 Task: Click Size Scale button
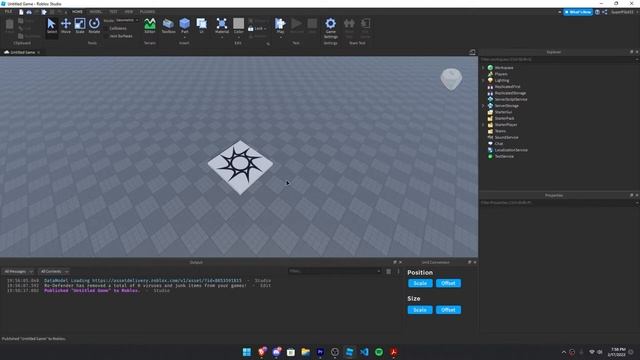point(420,310)
